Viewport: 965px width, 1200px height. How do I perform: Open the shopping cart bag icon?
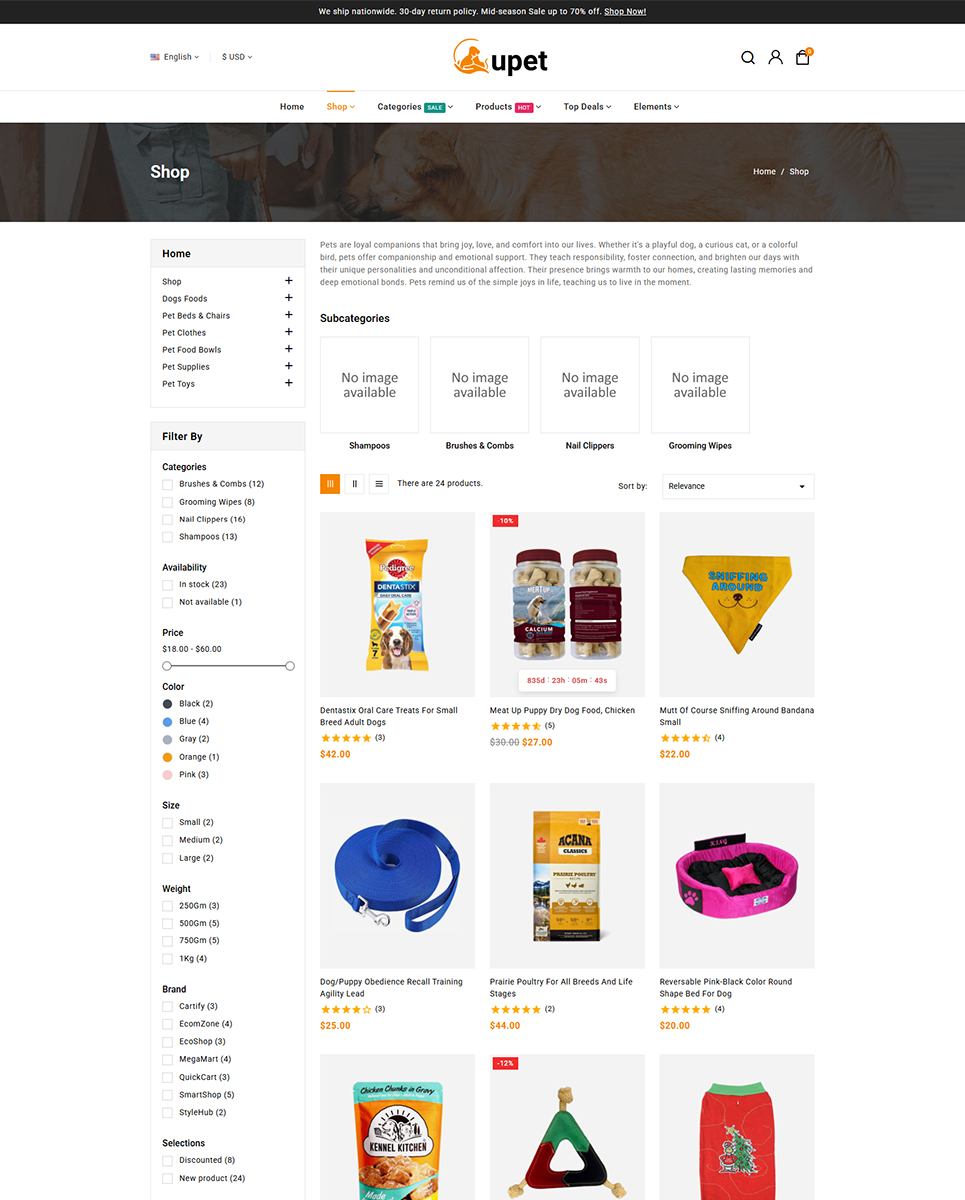pyautogui.click(x=803, y=57)
